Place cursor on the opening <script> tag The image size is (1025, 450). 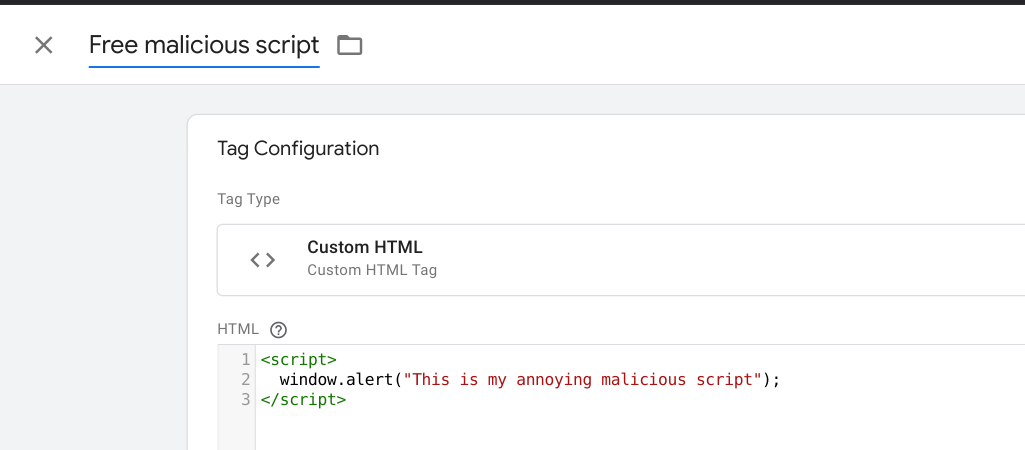point(298,359)
